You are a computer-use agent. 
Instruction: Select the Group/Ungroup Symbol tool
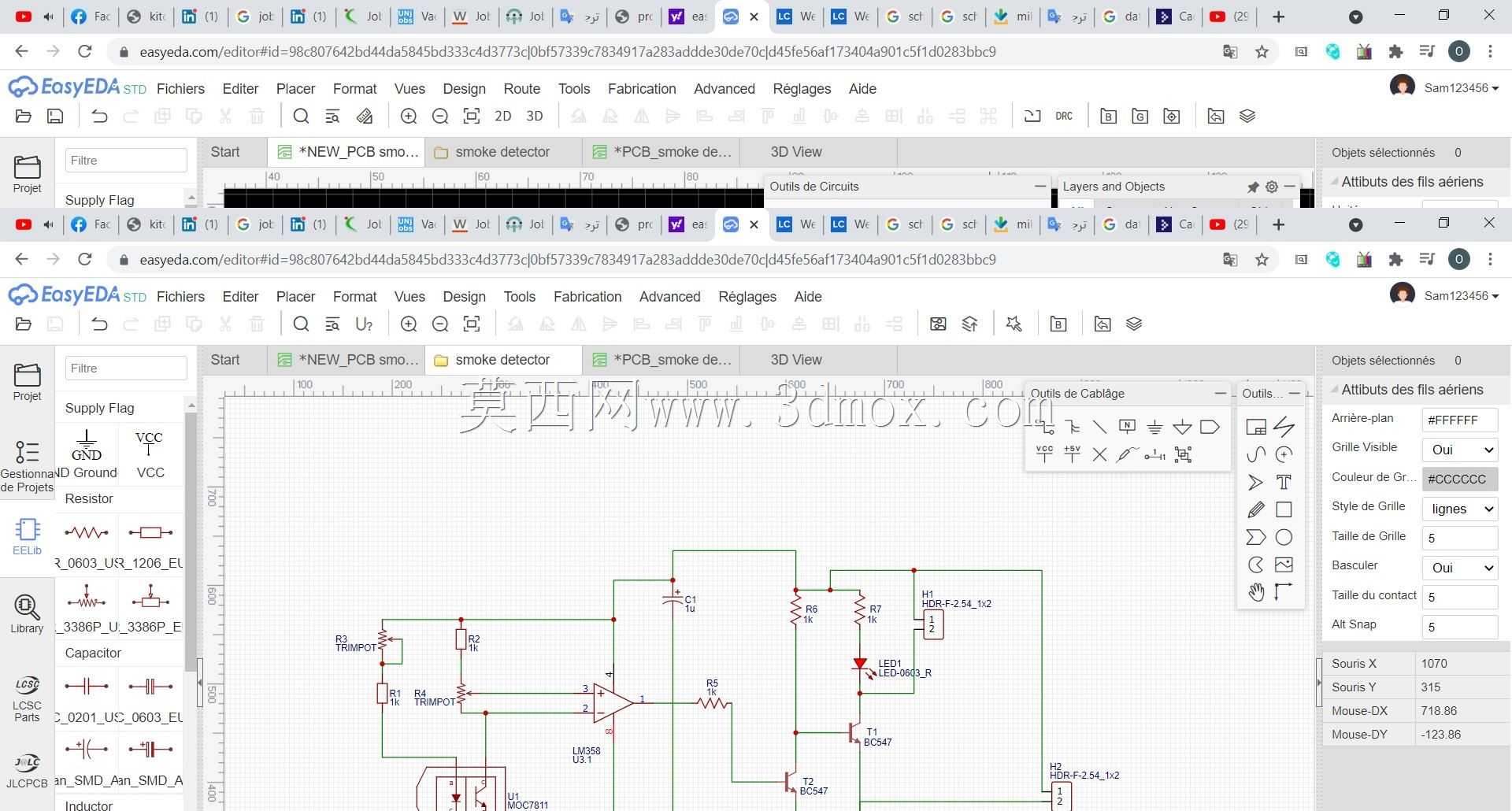click(1183, 454)
